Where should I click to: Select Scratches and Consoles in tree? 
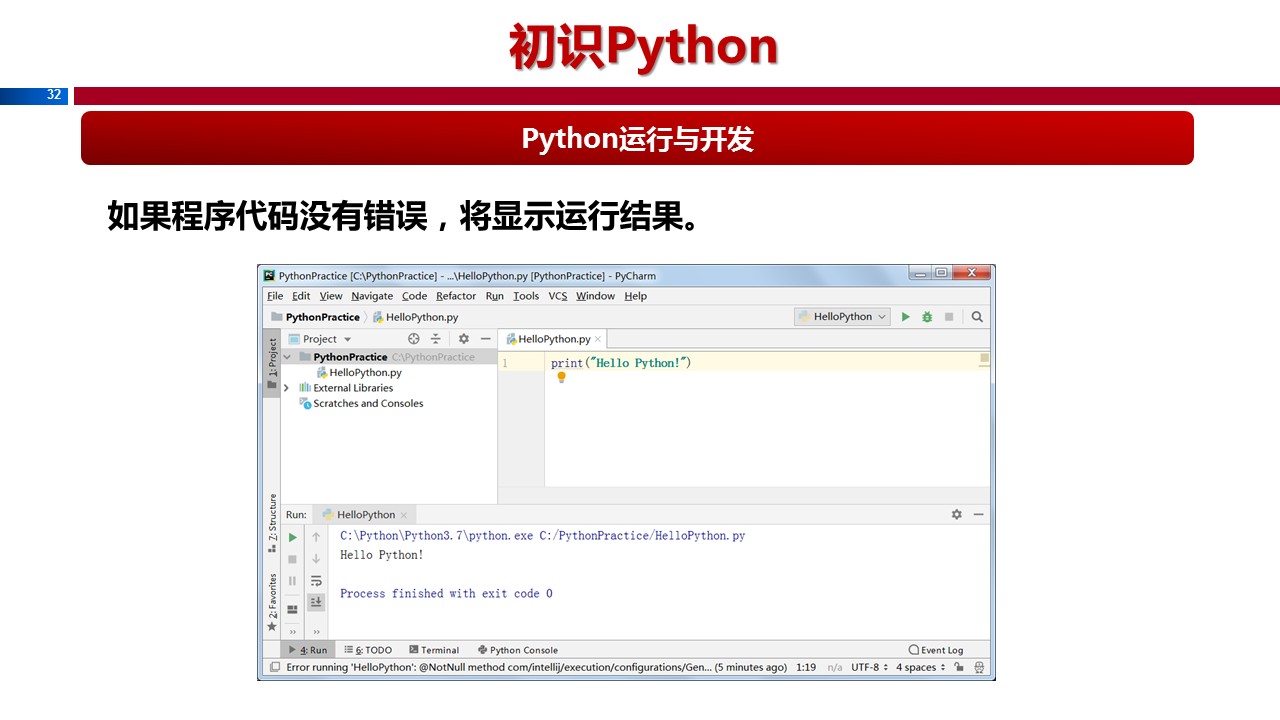[361, 404]
